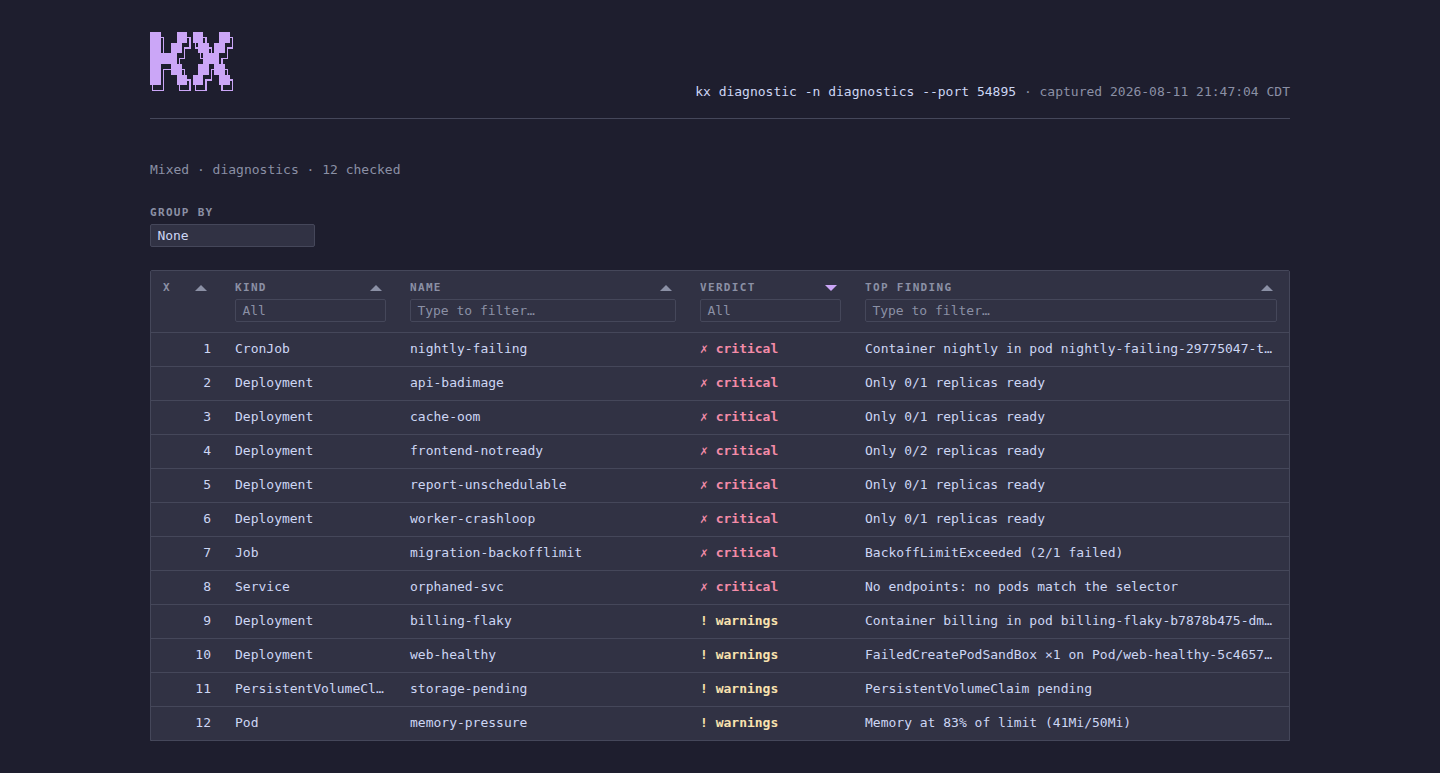1440x773 pixels.
Task: Select the storage-pending name cell
Action: (x=468, y=689)
